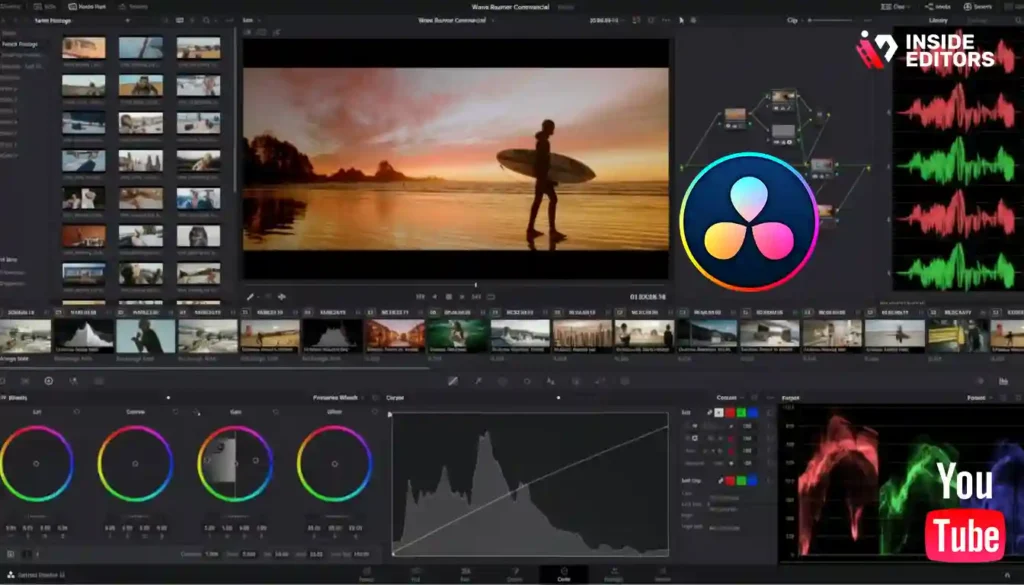This screenshot has height=585, width=1024.
Task: Open the home icon in bottom-right corner
Action: click(x=1007, y=575)
